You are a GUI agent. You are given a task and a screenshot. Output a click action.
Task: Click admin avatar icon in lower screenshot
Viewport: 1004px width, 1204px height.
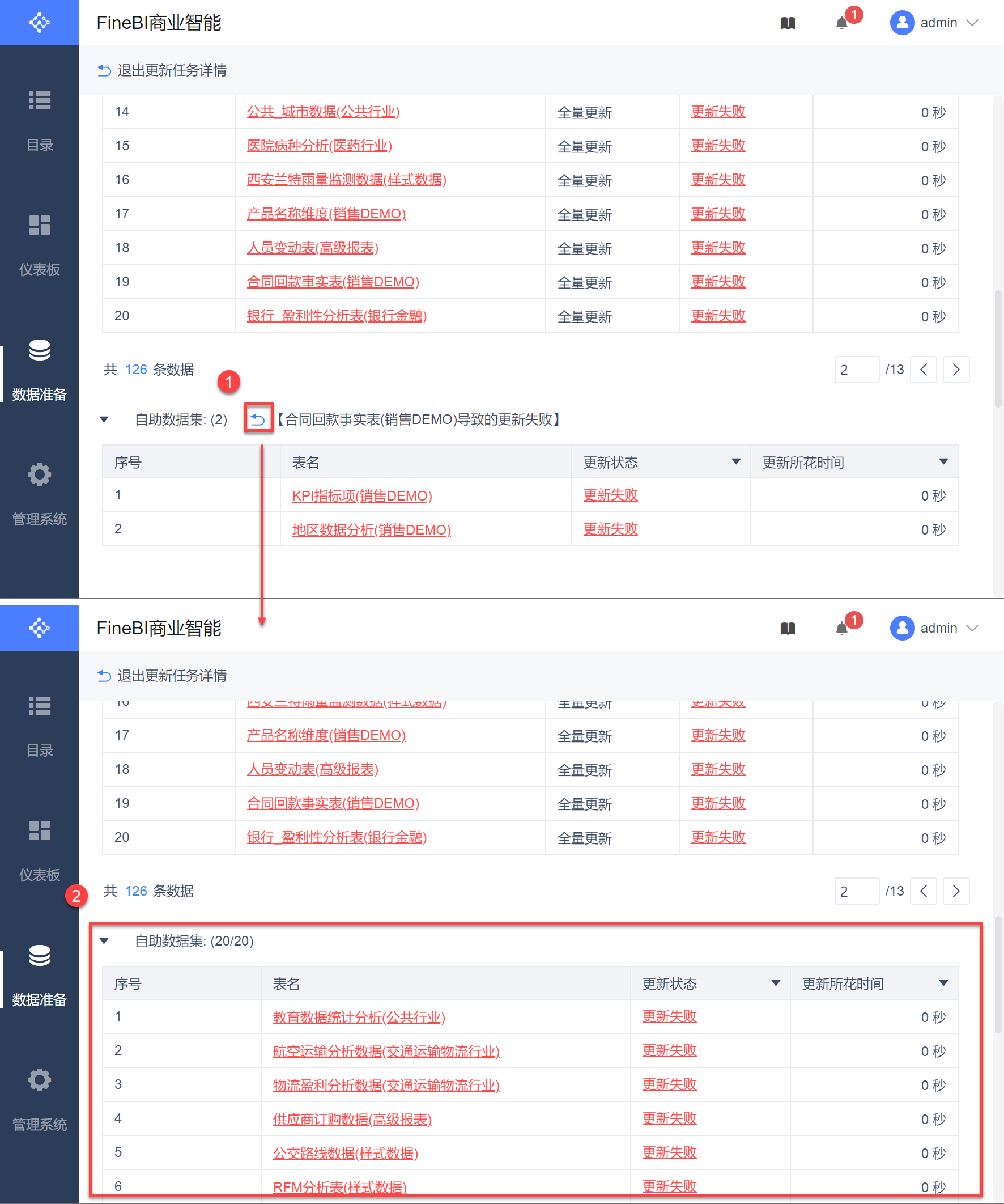tap(902, 629)
